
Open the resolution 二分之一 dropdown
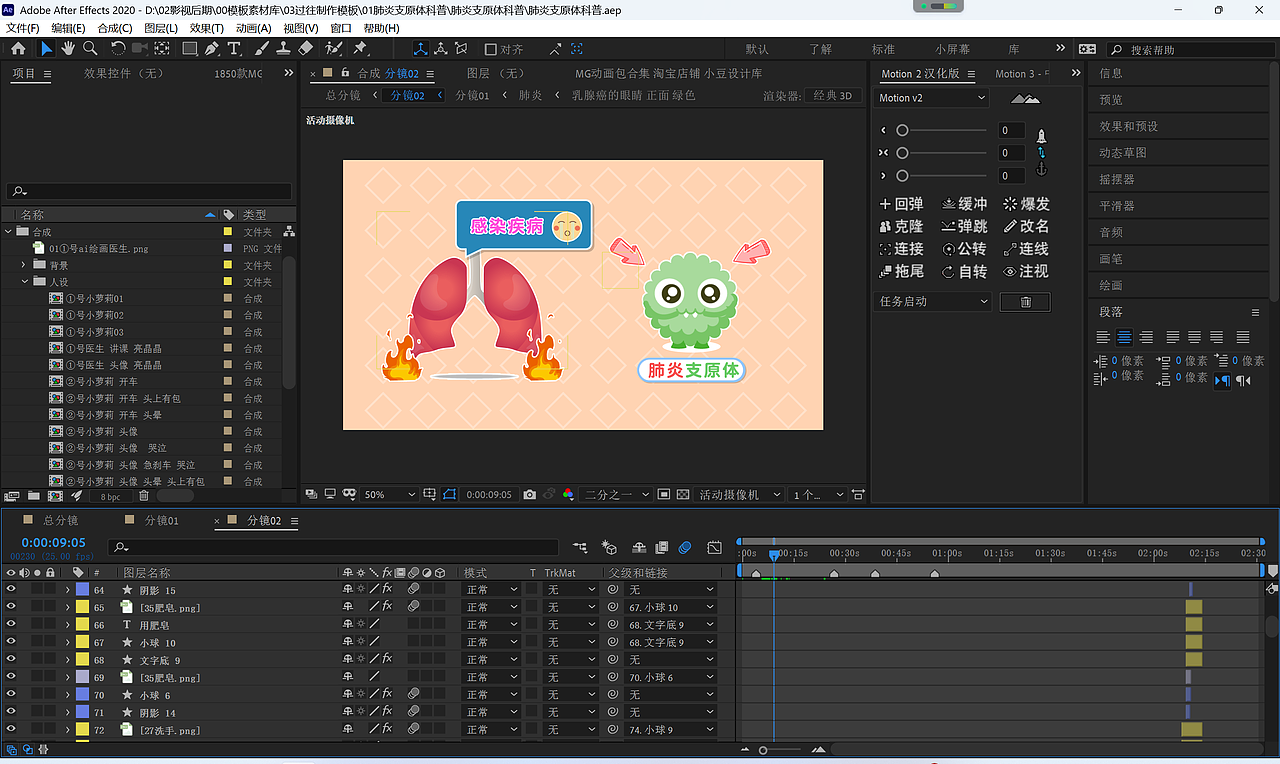pyautogui.click(x=617, y=494)
